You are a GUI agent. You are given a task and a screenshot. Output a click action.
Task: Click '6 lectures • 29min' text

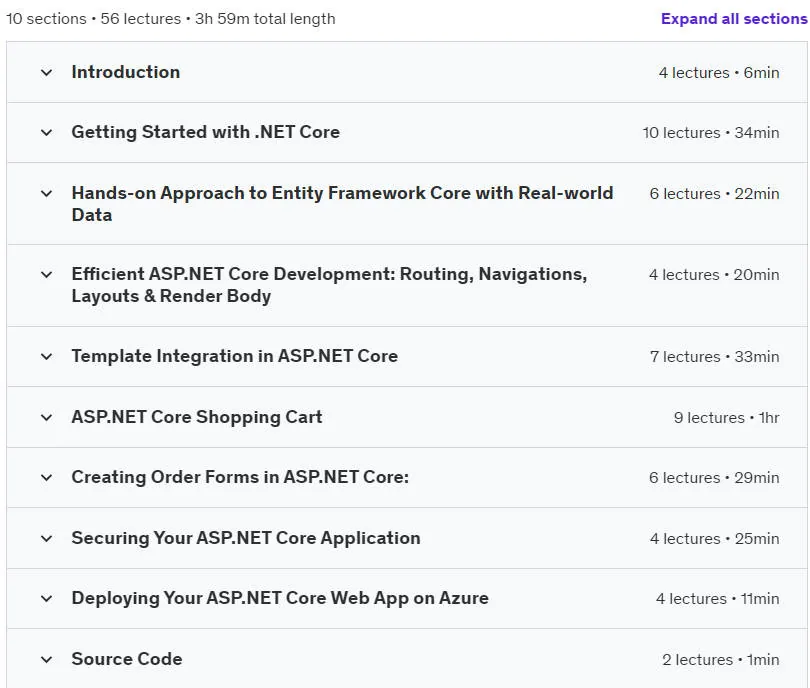[x=714, y=478]
